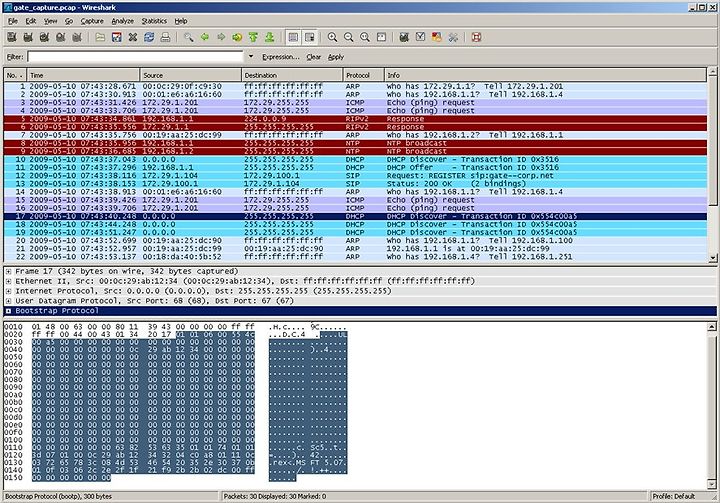Image resolution: width=720 pixels, height=503 pixels.
Task: Open the Statistics menu
Action: 154,21
